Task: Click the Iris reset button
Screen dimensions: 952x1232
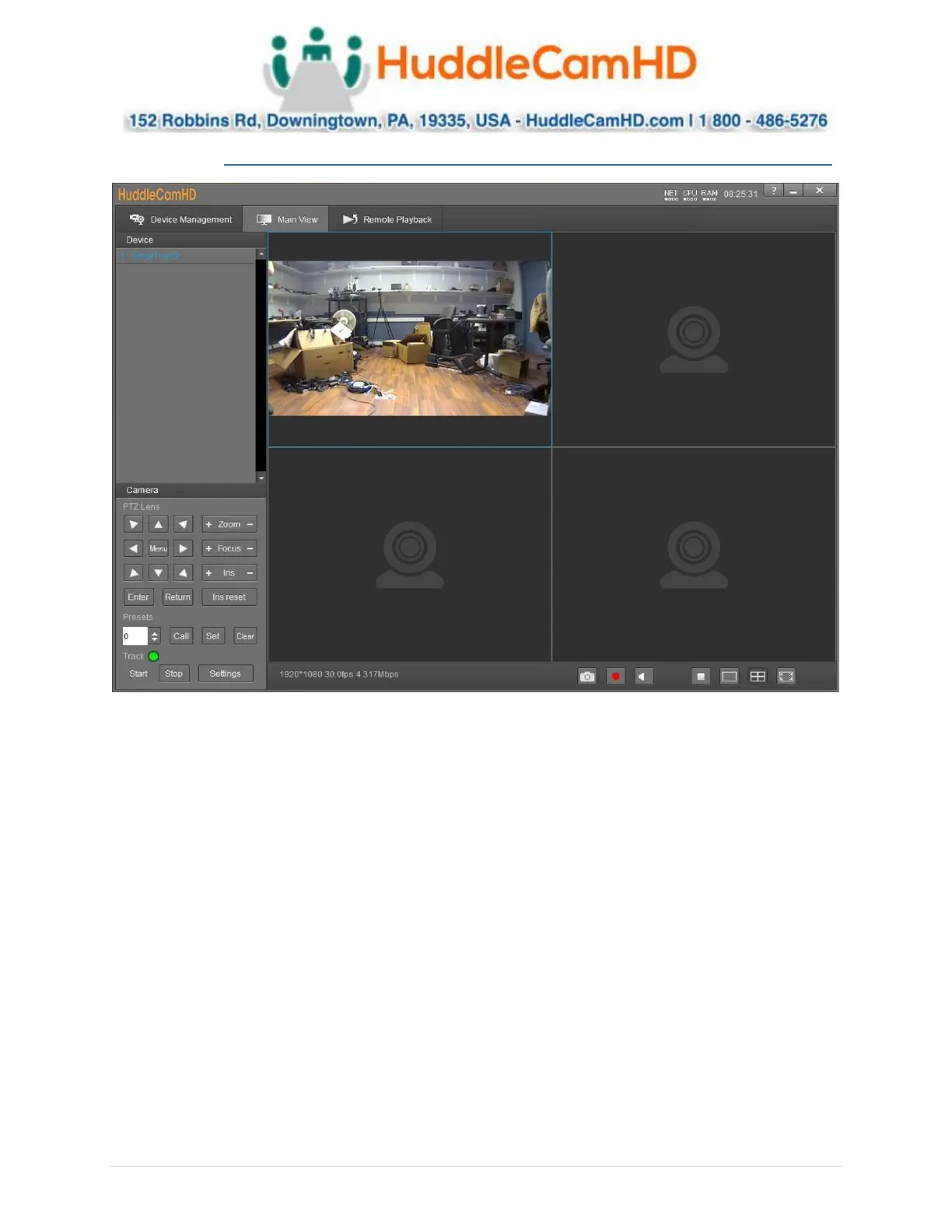Action: tap(229, 597)
